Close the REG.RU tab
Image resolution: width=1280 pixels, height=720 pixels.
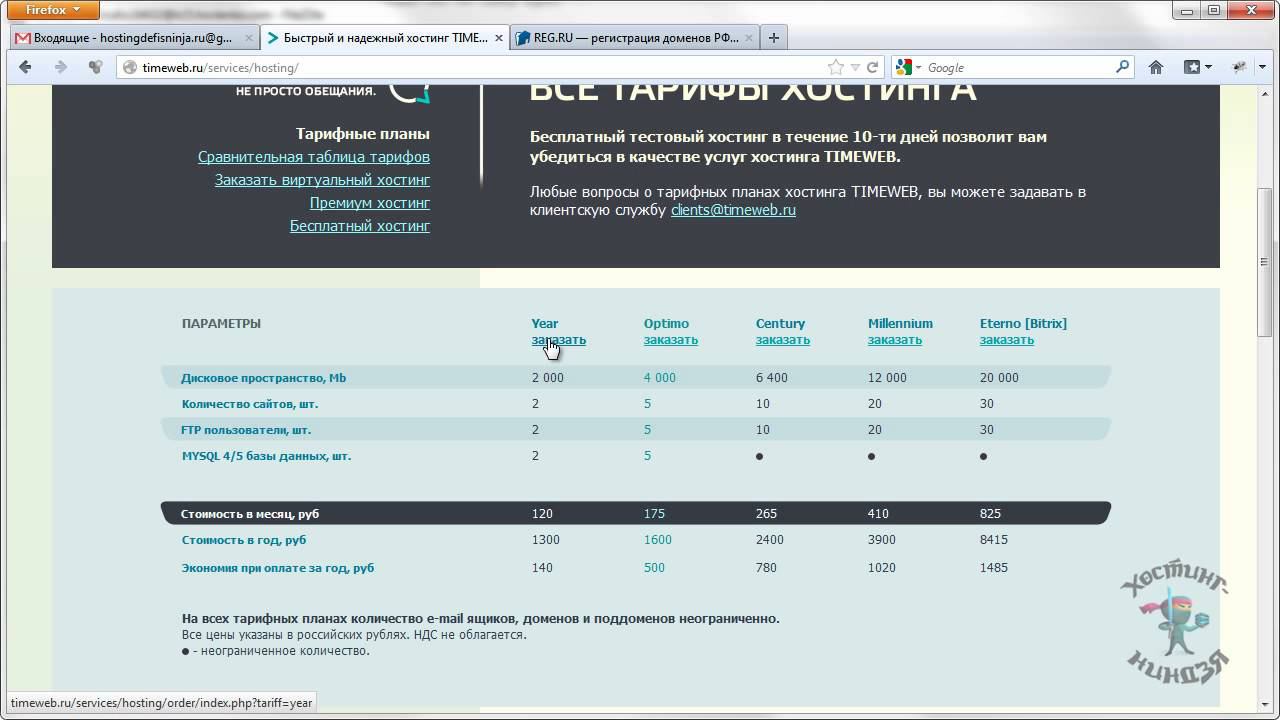click(x=749, y=38)
